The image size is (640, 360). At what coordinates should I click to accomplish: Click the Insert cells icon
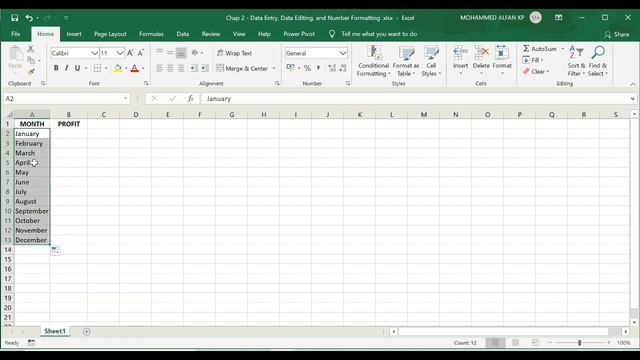[x=460, y=53]
